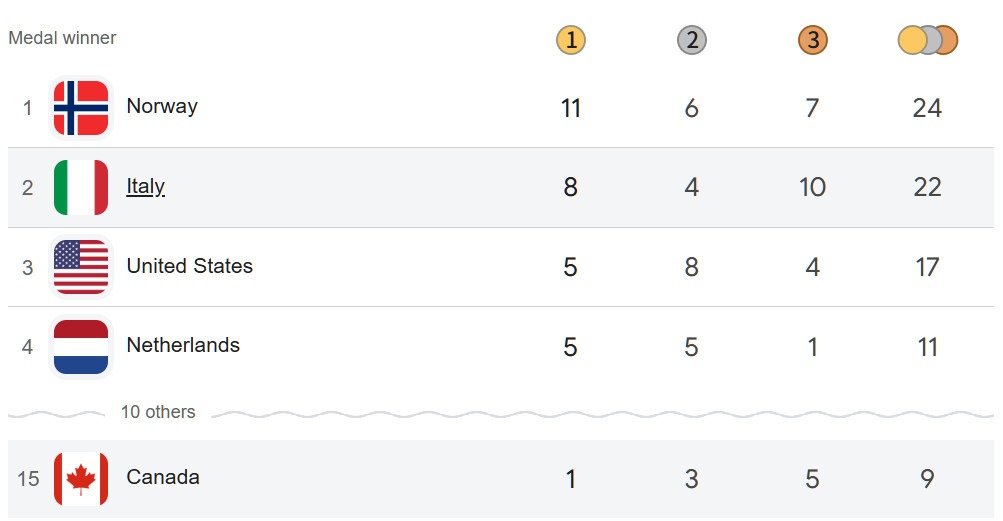1003x521 pixels.
Task: Click the gold medal column icon
Action: (570, 40)
